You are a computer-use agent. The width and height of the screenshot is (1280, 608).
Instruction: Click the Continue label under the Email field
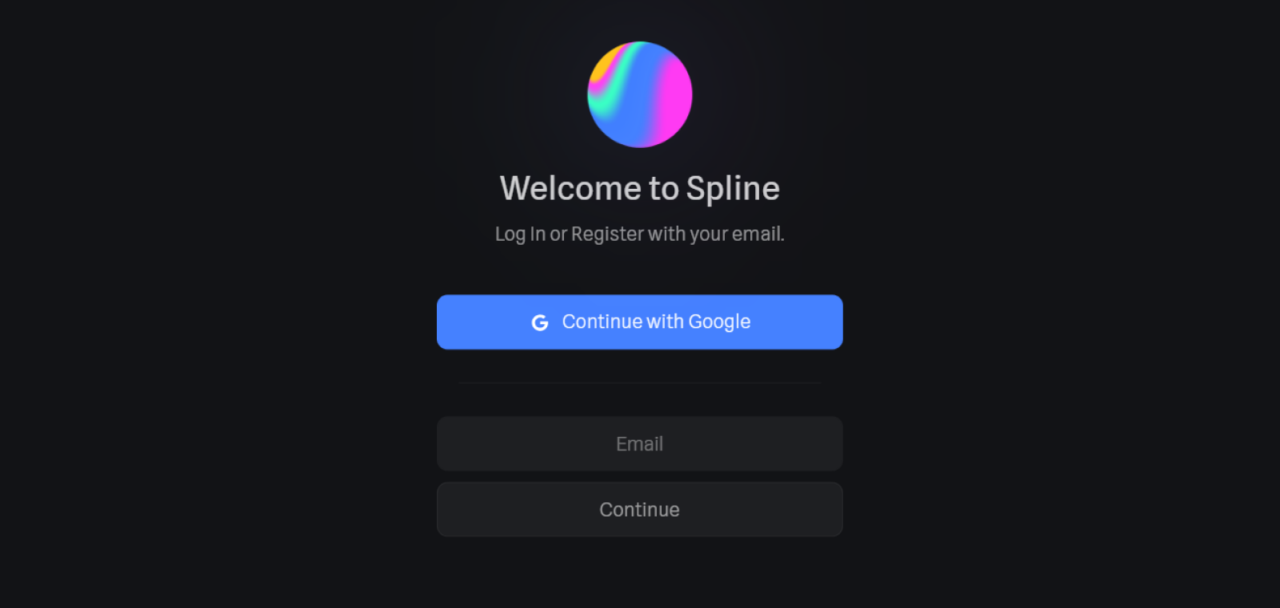click(640, 510)
